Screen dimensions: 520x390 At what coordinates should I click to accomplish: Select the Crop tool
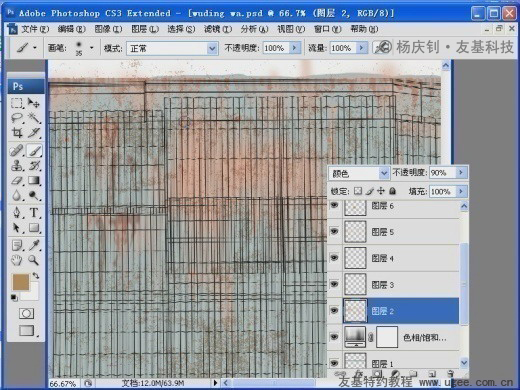click(x=17, y=132)
